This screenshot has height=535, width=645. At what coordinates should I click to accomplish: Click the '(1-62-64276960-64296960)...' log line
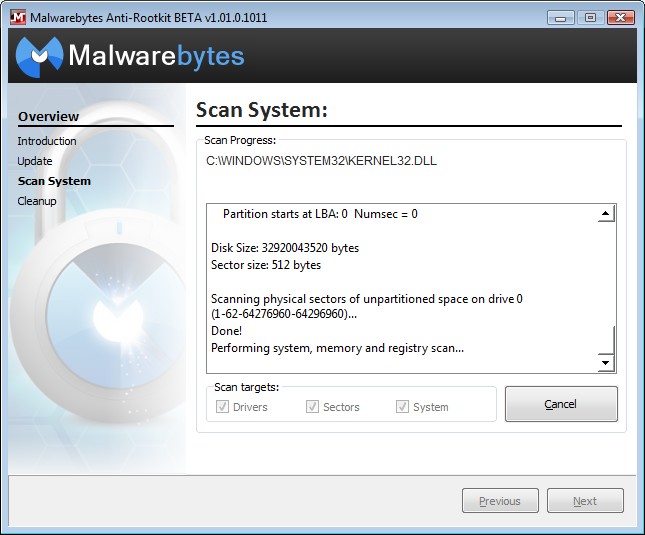pos(284,314)
